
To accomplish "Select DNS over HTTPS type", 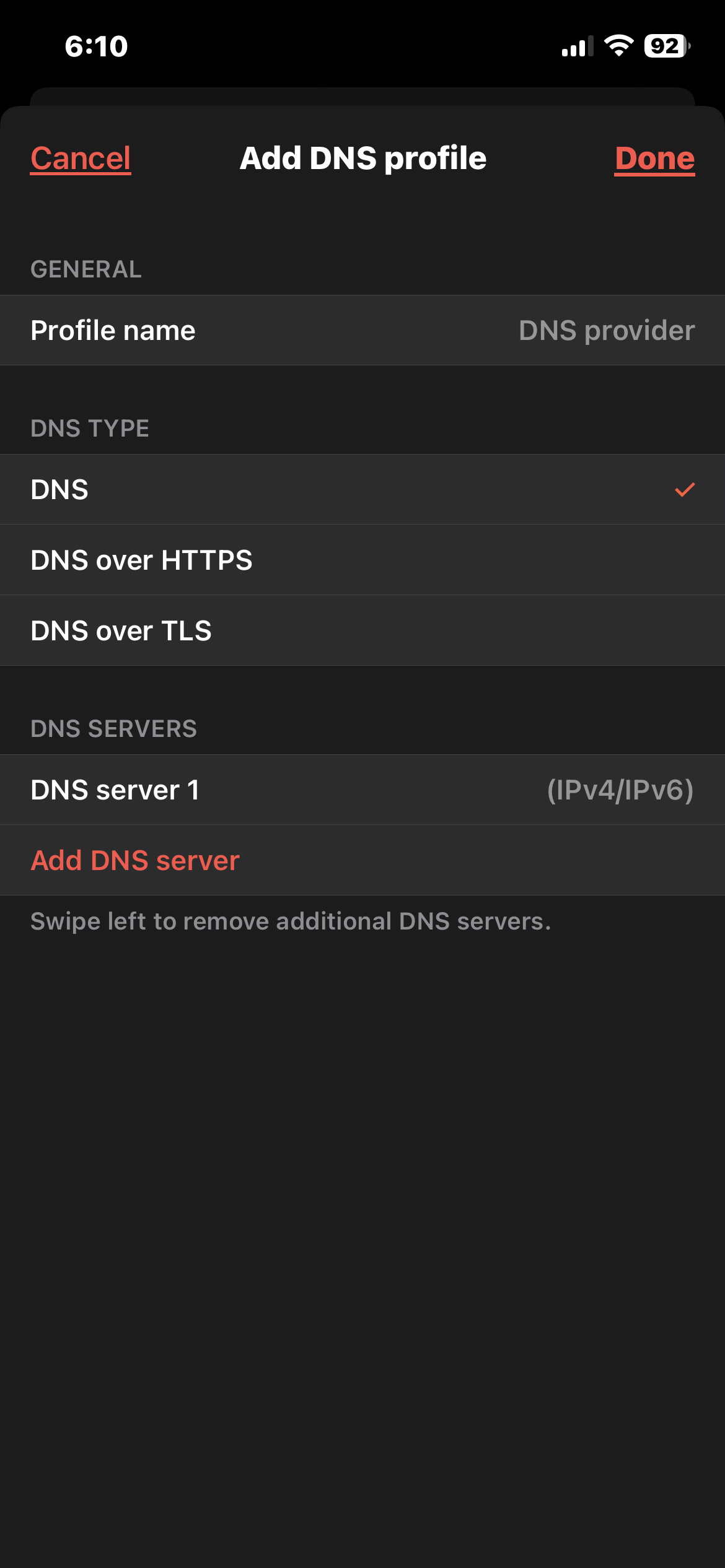I will point(362,560).
